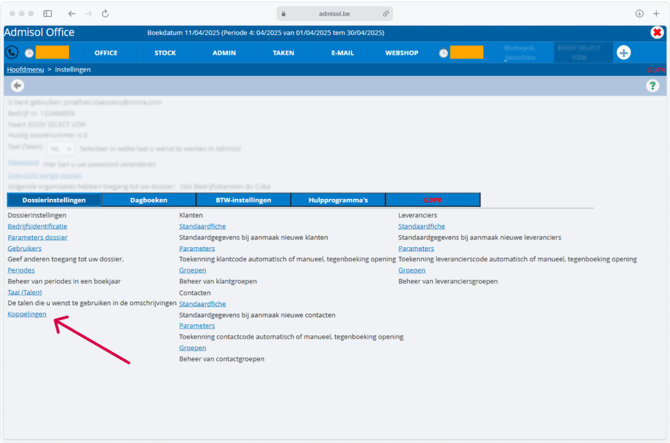Viewport: 670px width, 443px height.
Task: Open a new browser tab with plus
Action: [656, 14]
